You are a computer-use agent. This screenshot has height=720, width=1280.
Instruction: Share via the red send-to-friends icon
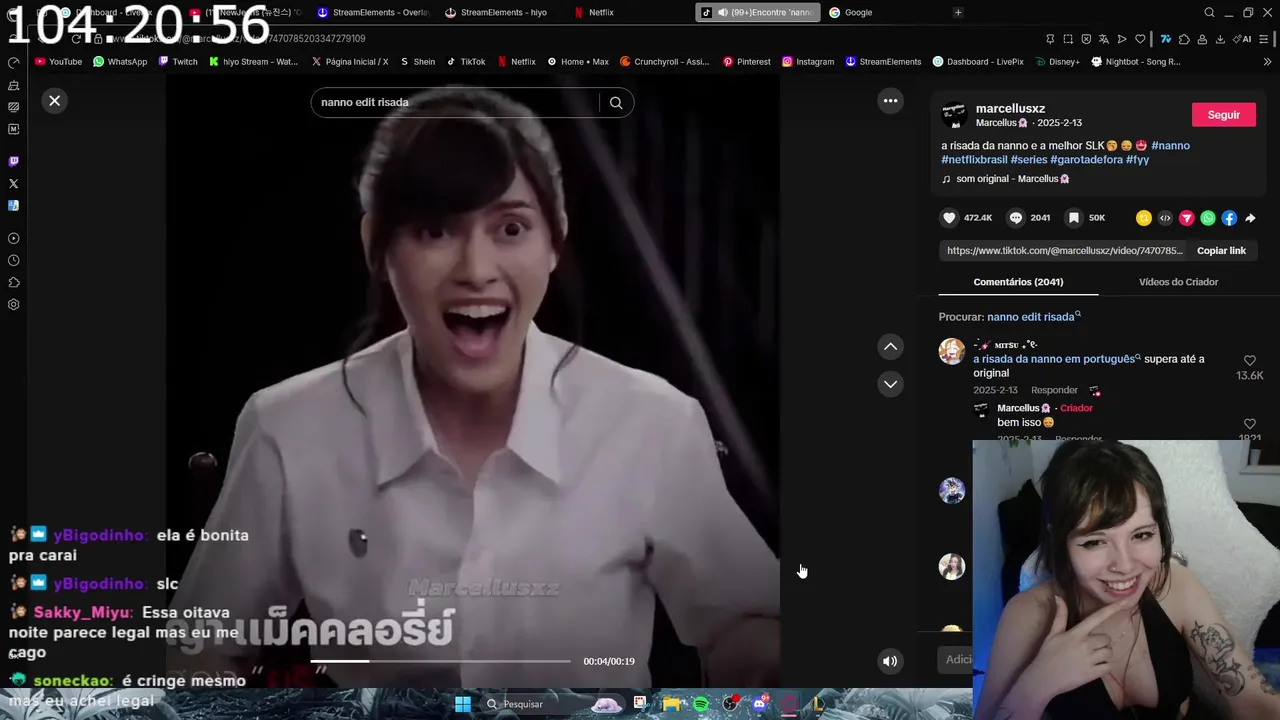(1186, 218)
